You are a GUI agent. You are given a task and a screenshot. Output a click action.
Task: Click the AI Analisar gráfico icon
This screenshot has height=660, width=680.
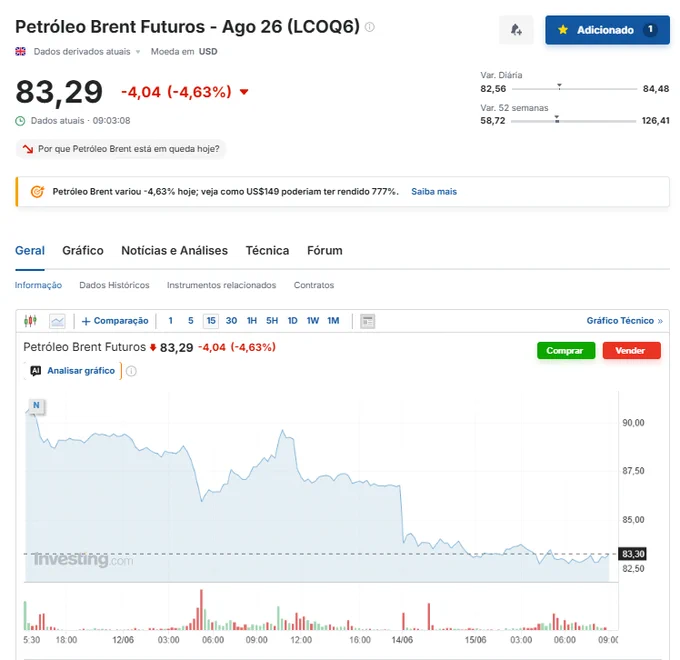tap(36, 371)
